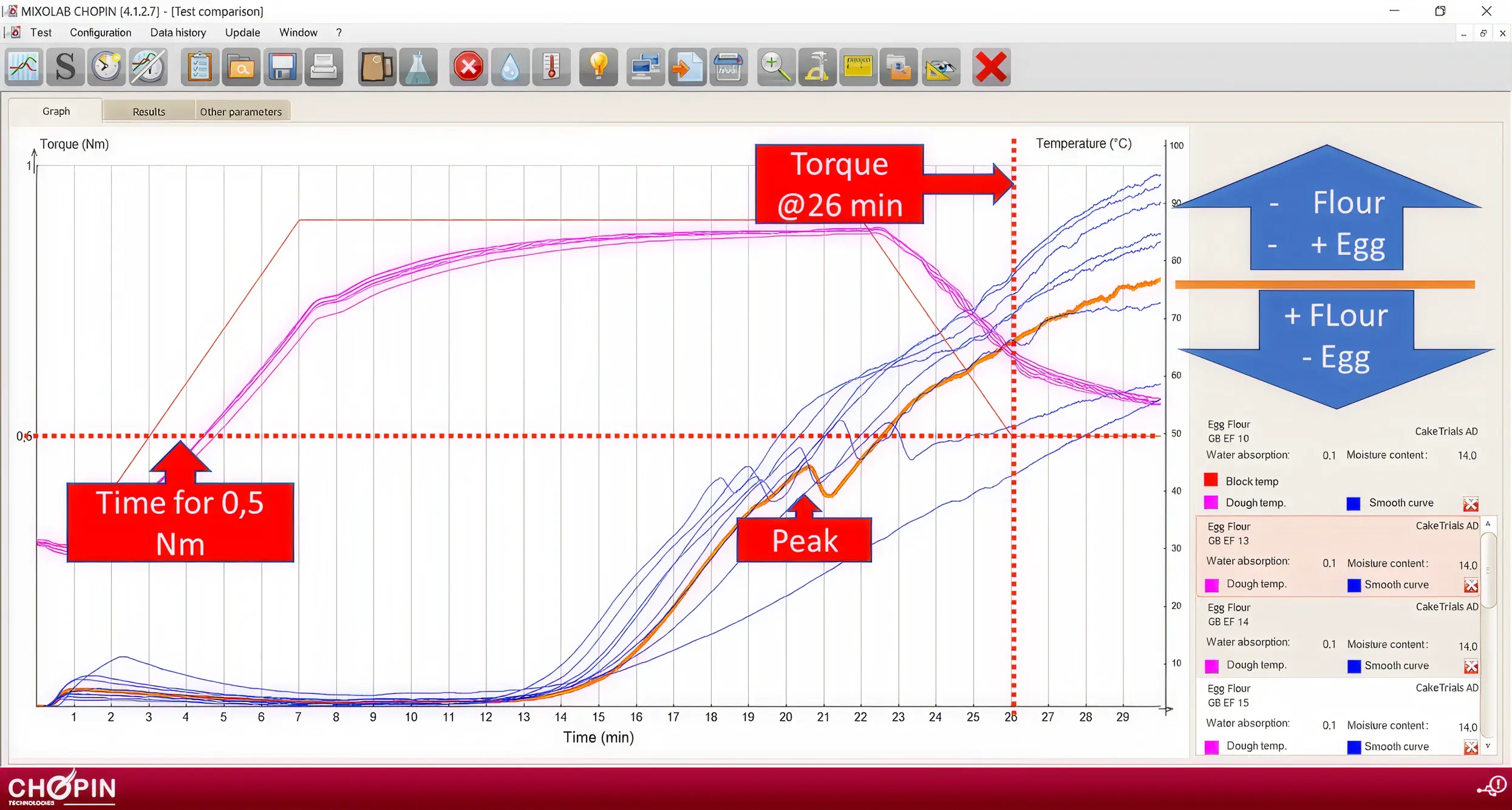1512x810 pixels.
Task: Select the GB EF 13 test entry
Action: coord(1338,556)
